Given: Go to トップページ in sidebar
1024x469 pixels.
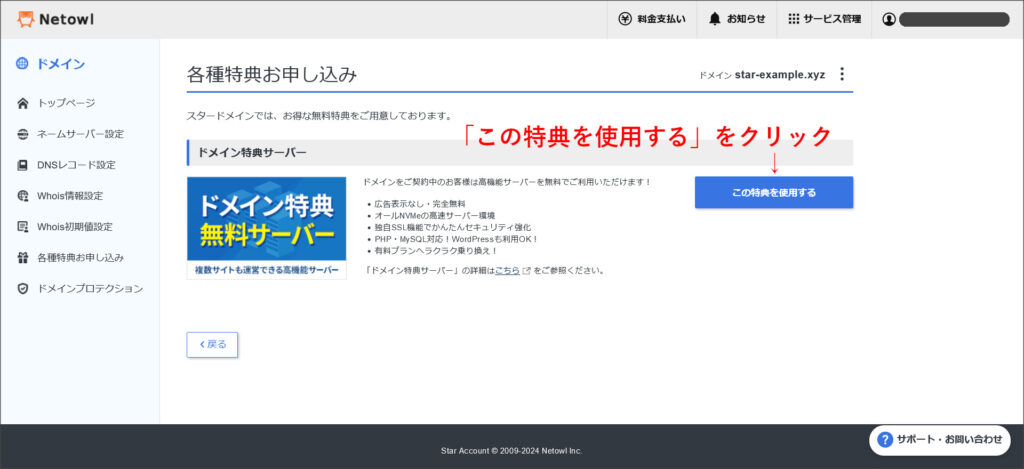Looking at the screenshot, I should (x=66, y=103).
